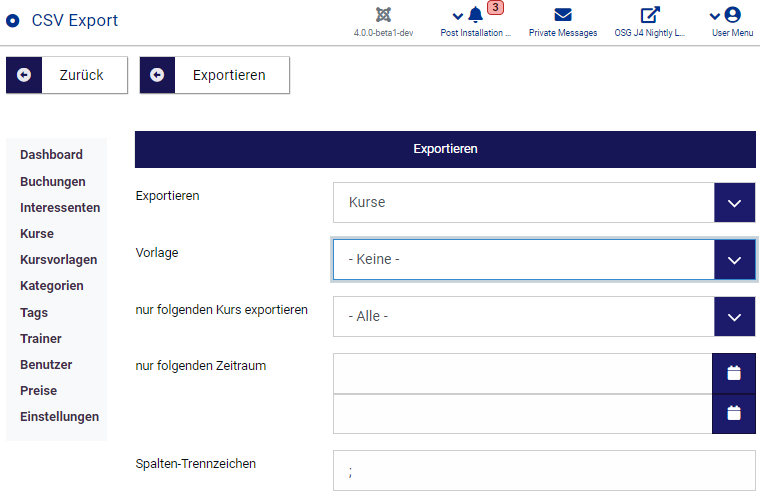Expand the Vorlage dropdown
The width and height of the screenshot is (760, 494).
(735, 260)
